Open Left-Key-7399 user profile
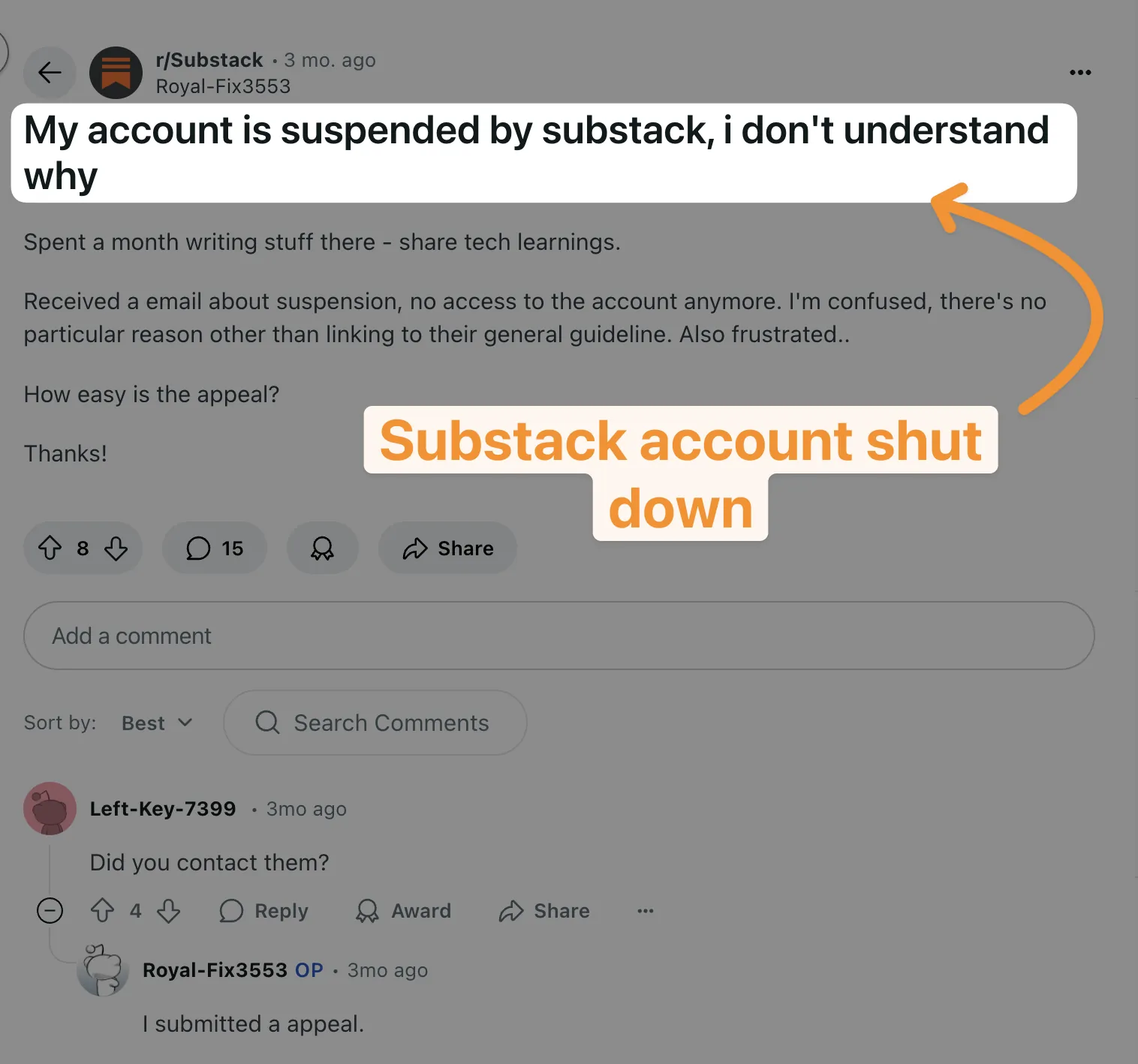 click(x=163, y=809)
